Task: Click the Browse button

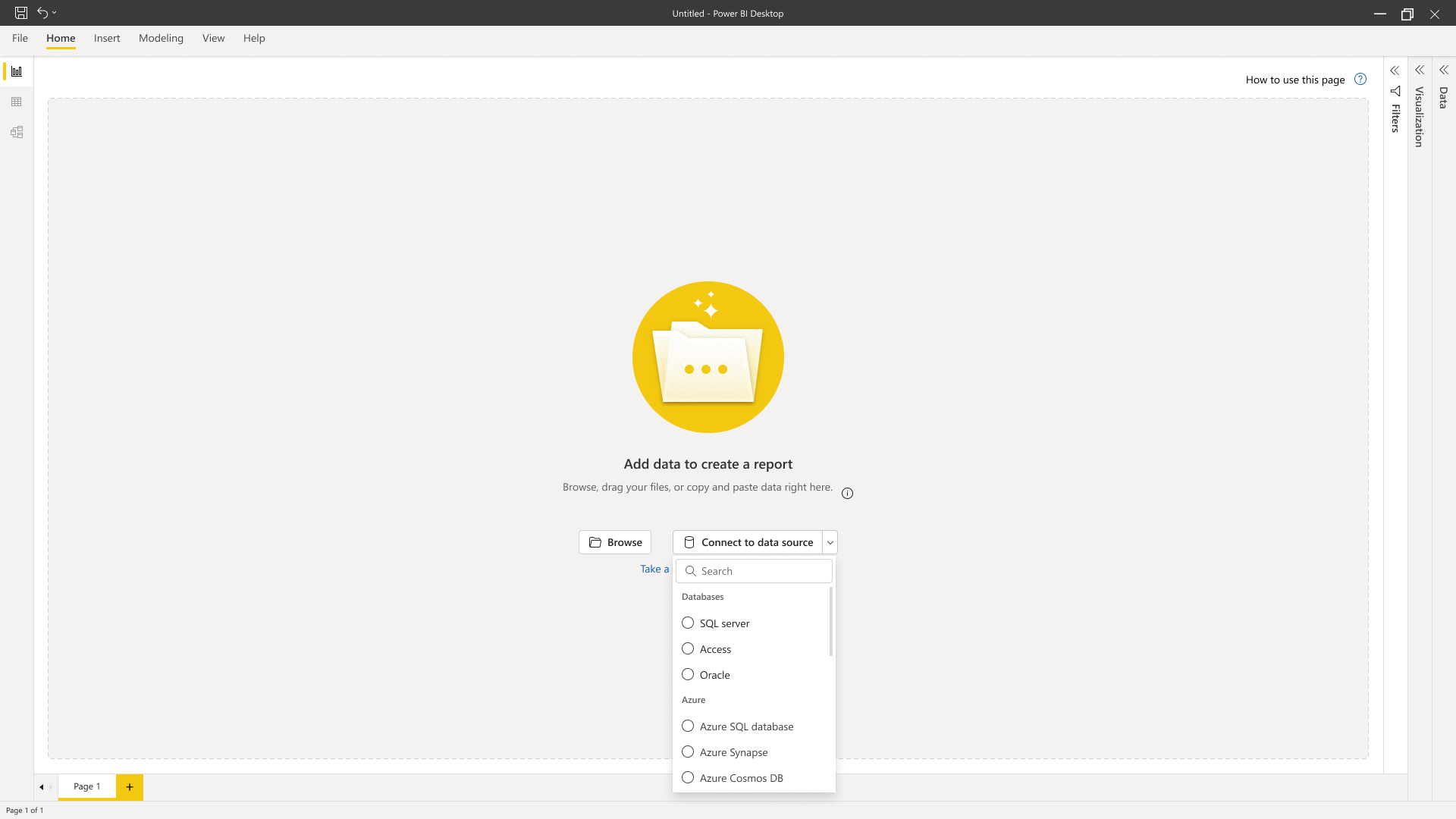Action: [x=615, y=542]
